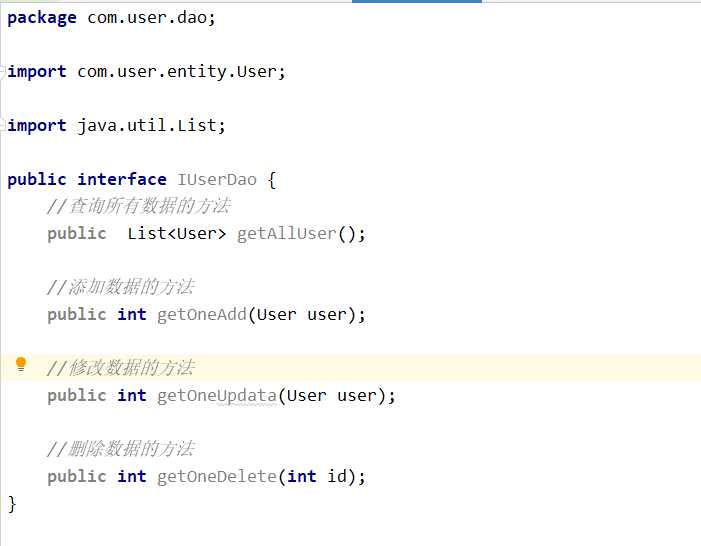
Task: Click the interface keyword
Action: pyautogui.click(x=122, y=180)
